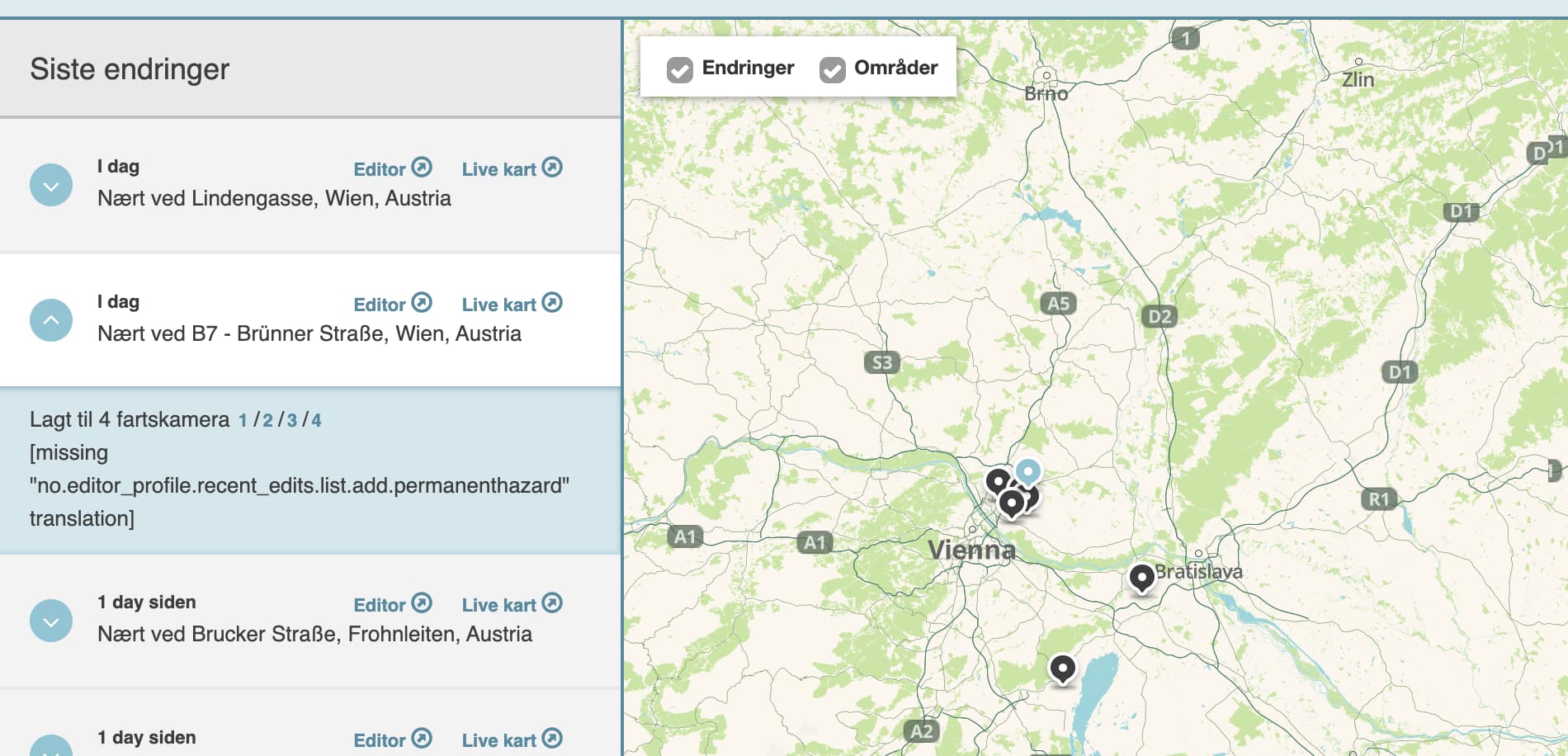Open Editor for the Lindengasse edit
This screenshot has height=756, width=1568.
(x=392, y=168)
